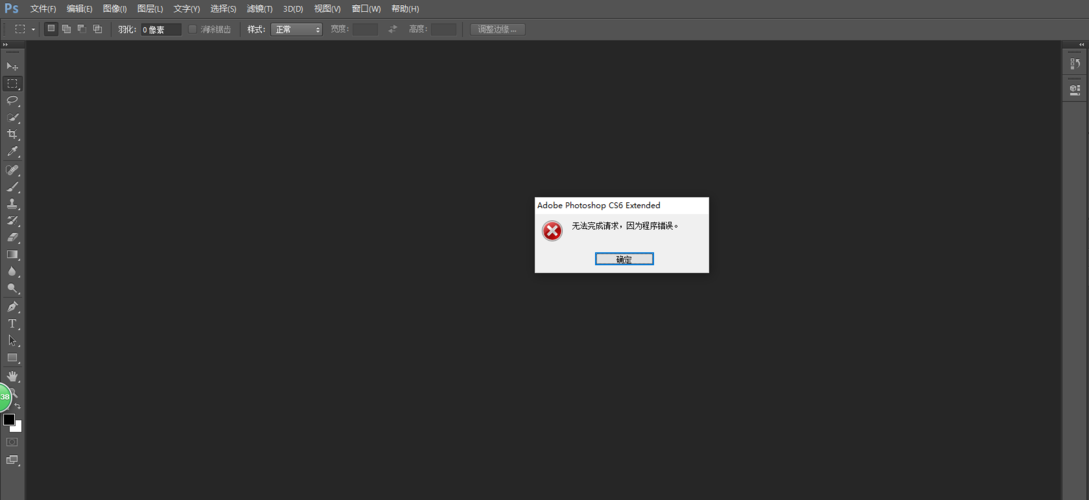This screenshot has width=1089, height=500.
Task: Select the Quick Selection tool
Action: point(13,117)
